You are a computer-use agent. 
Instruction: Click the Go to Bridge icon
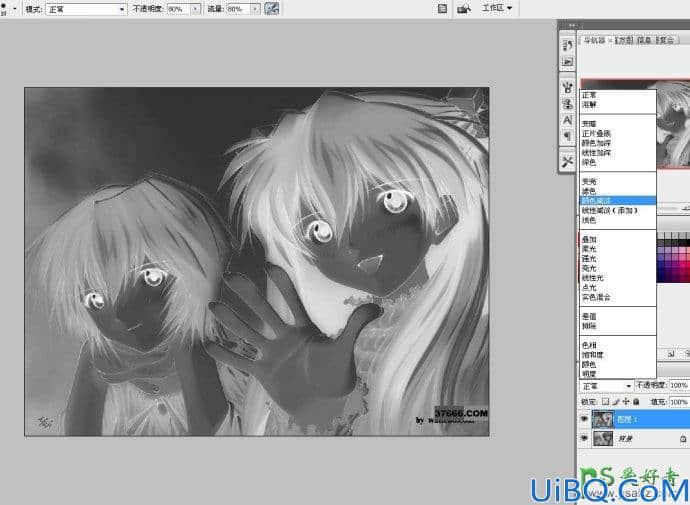tap(464, 8)
